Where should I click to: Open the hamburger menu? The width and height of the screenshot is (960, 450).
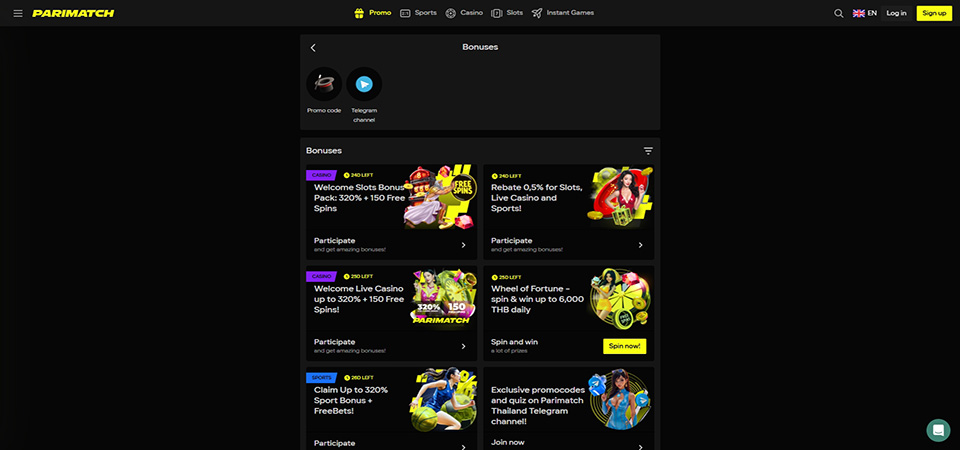(18, 13)
